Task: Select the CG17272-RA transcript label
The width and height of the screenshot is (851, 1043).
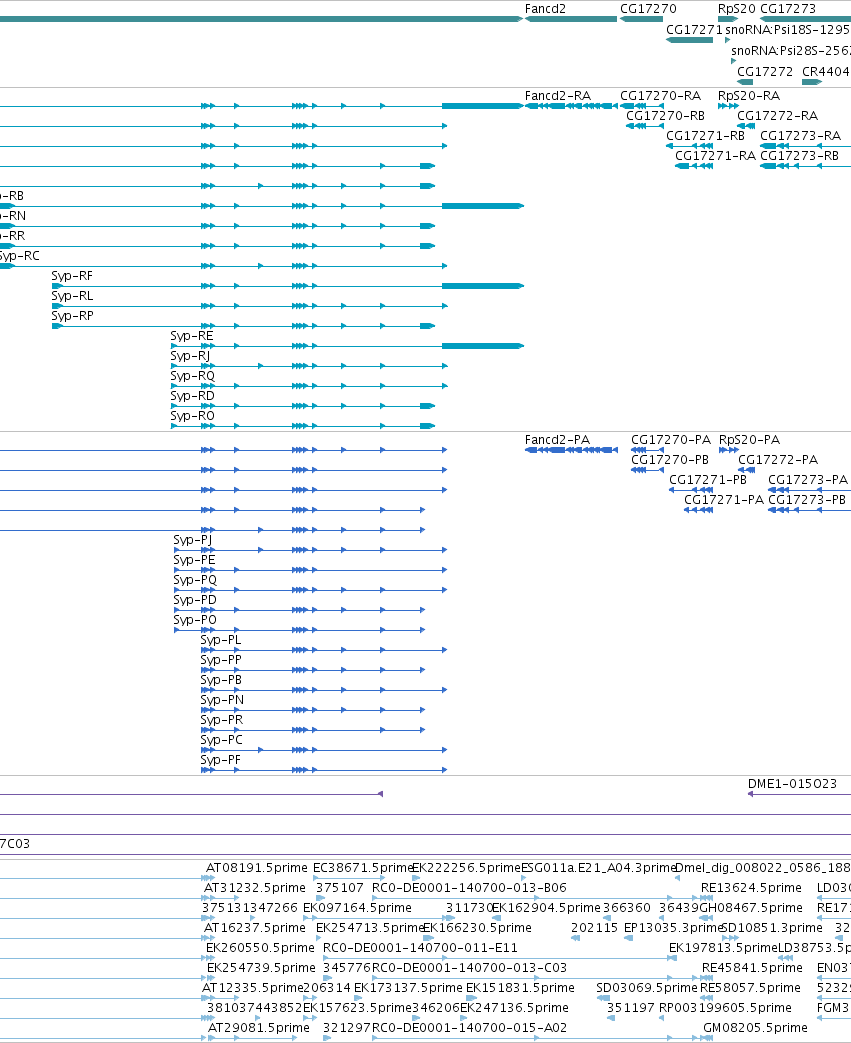Action: pyautogui.click(x=777, y=116)
